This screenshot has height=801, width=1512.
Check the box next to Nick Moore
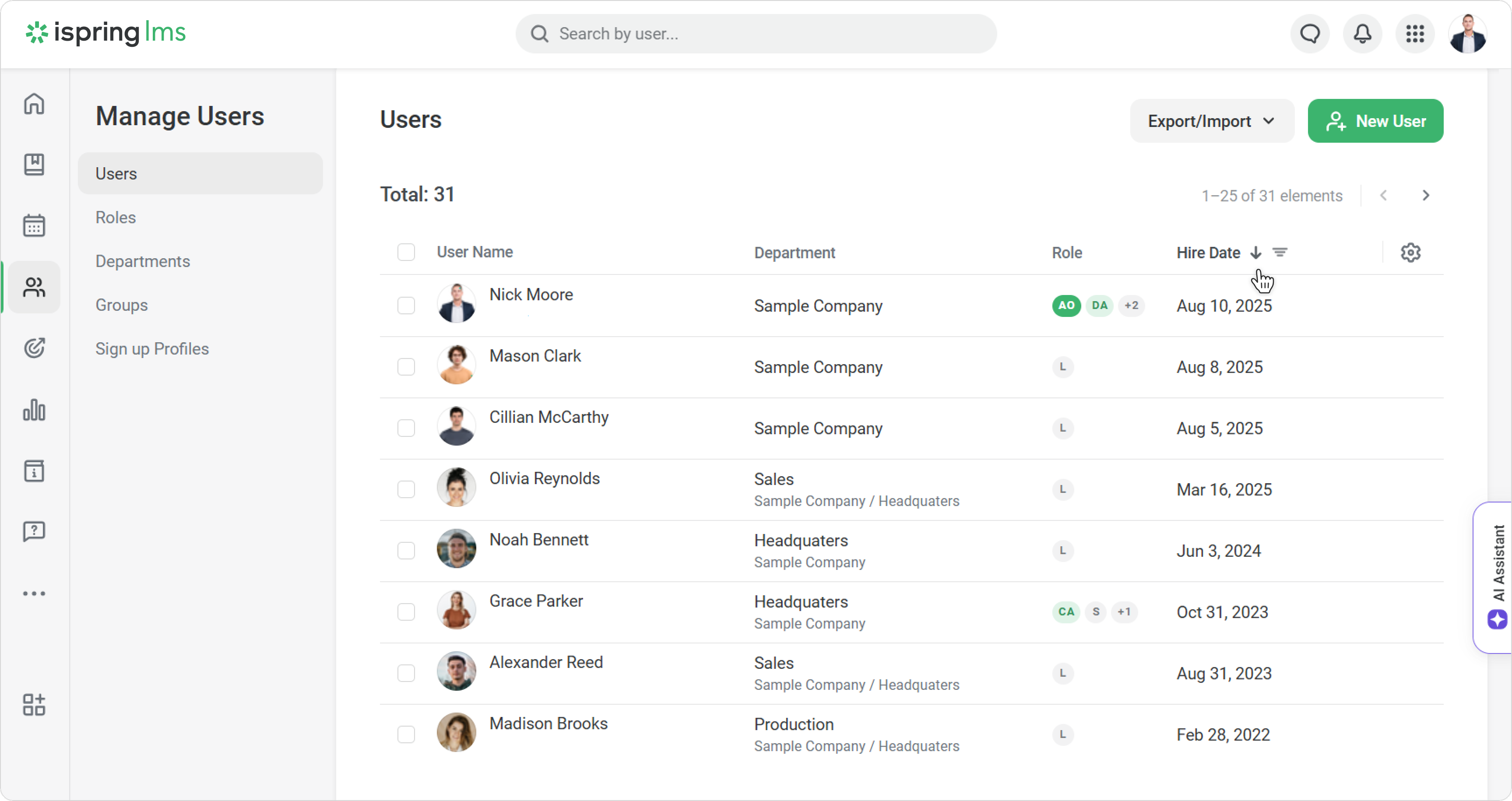tap(406, 306)
